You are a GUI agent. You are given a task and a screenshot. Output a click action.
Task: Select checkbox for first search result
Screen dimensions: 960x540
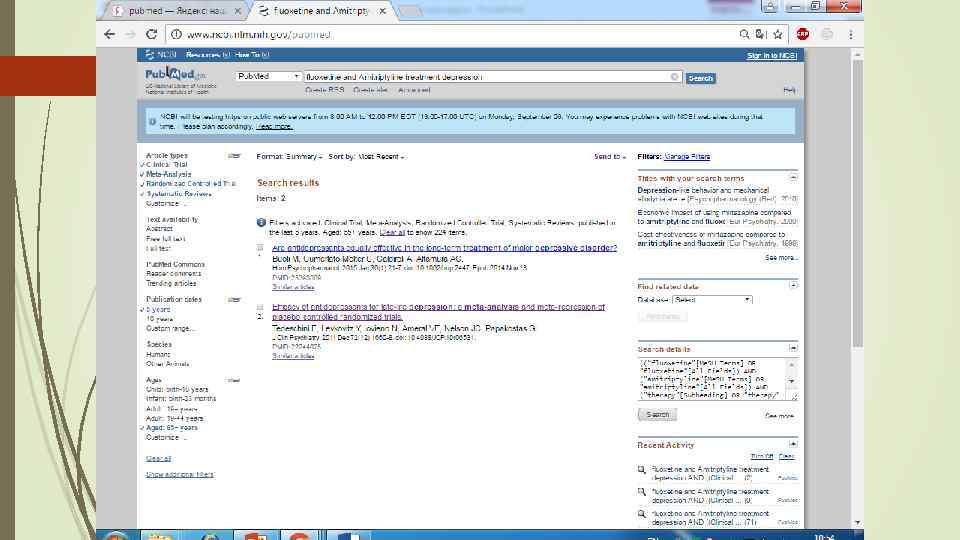coord(260,248)
